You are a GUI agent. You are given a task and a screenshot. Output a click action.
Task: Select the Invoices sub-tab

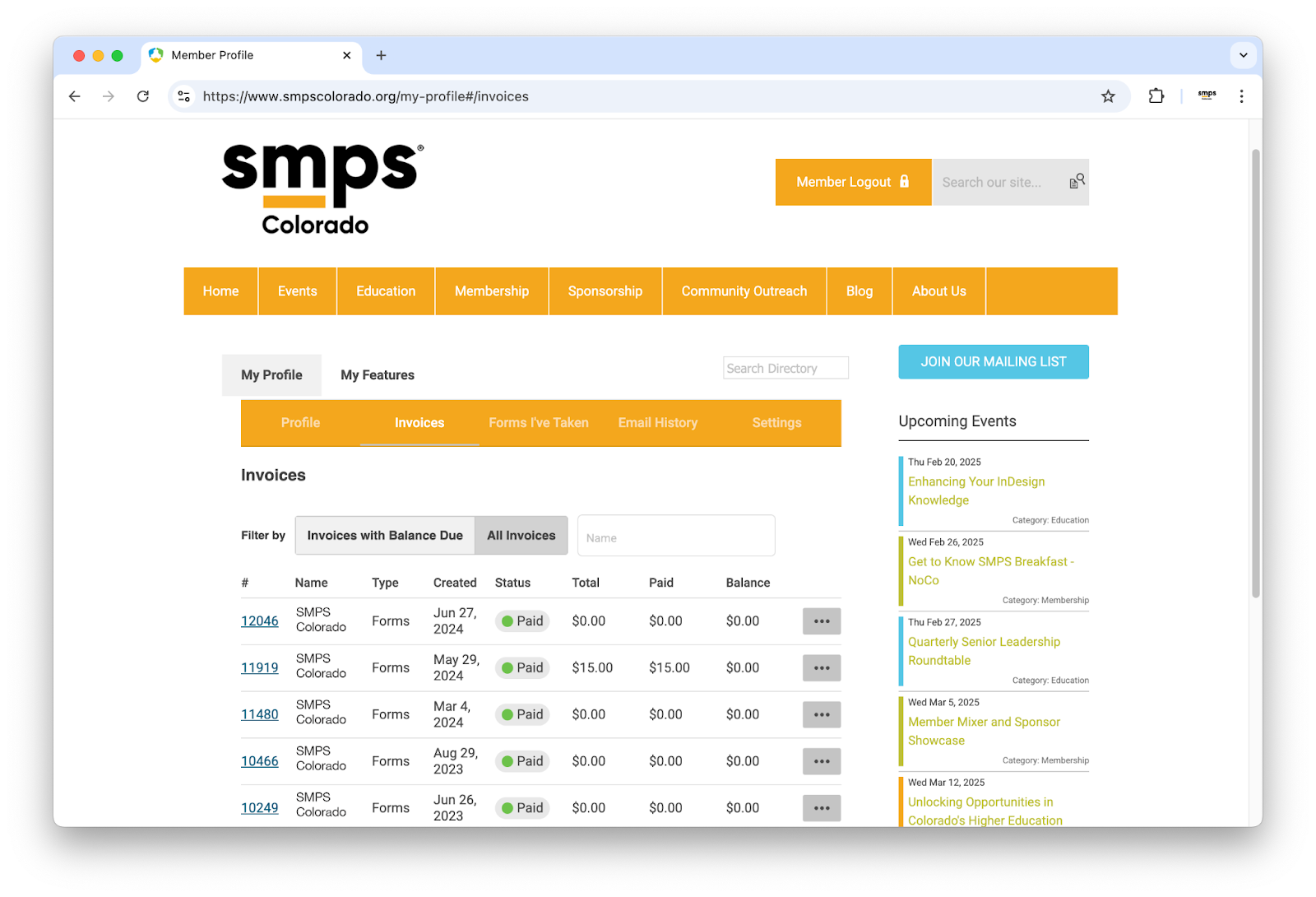tap(419, 423)
